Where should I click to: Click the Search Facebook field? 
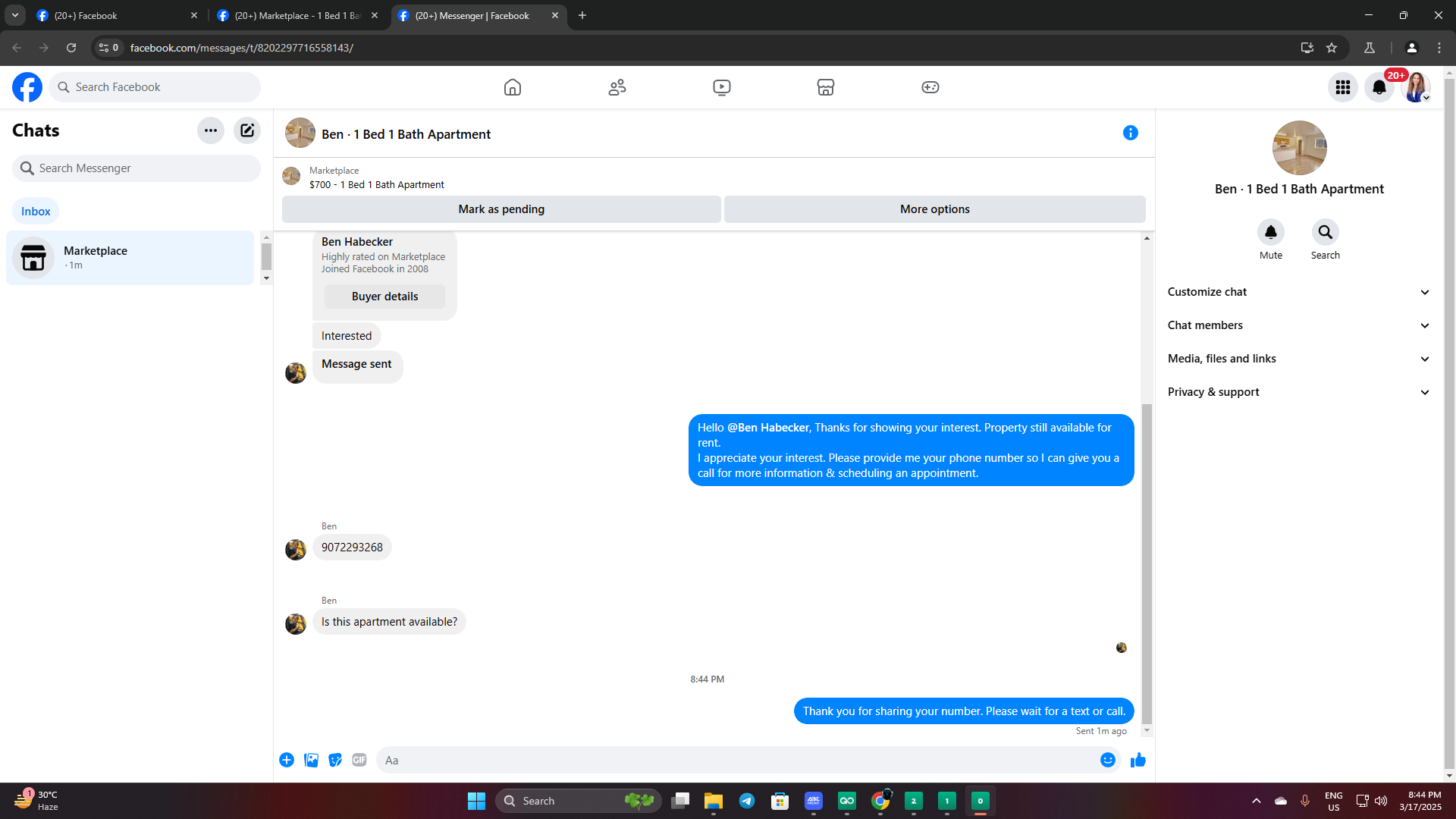coord(155,87)
